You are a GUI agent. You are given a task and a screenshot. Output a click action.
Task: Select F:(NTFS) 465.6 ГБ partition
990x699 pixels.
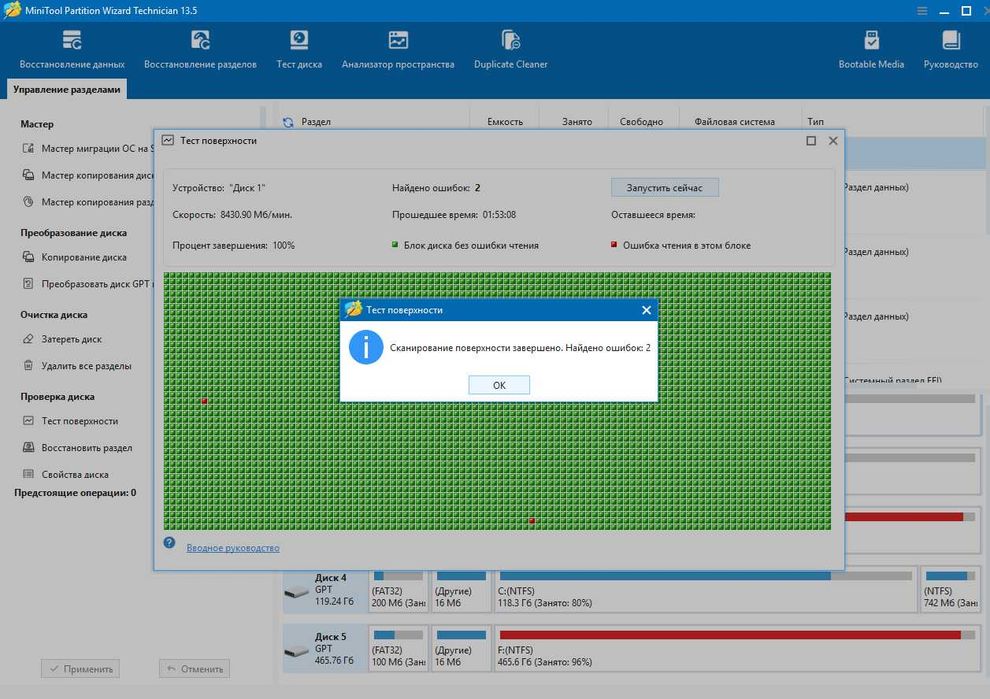(737, 648)
